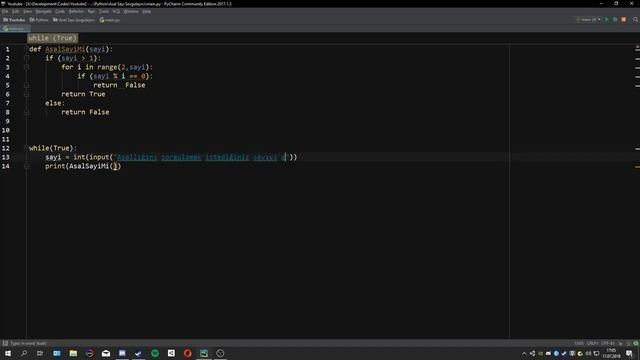The height and width of the screenshot is (360, 640).
Task: Click the caret position indicator in status bar
Action: pyautogui.click(x=579, y=343)
